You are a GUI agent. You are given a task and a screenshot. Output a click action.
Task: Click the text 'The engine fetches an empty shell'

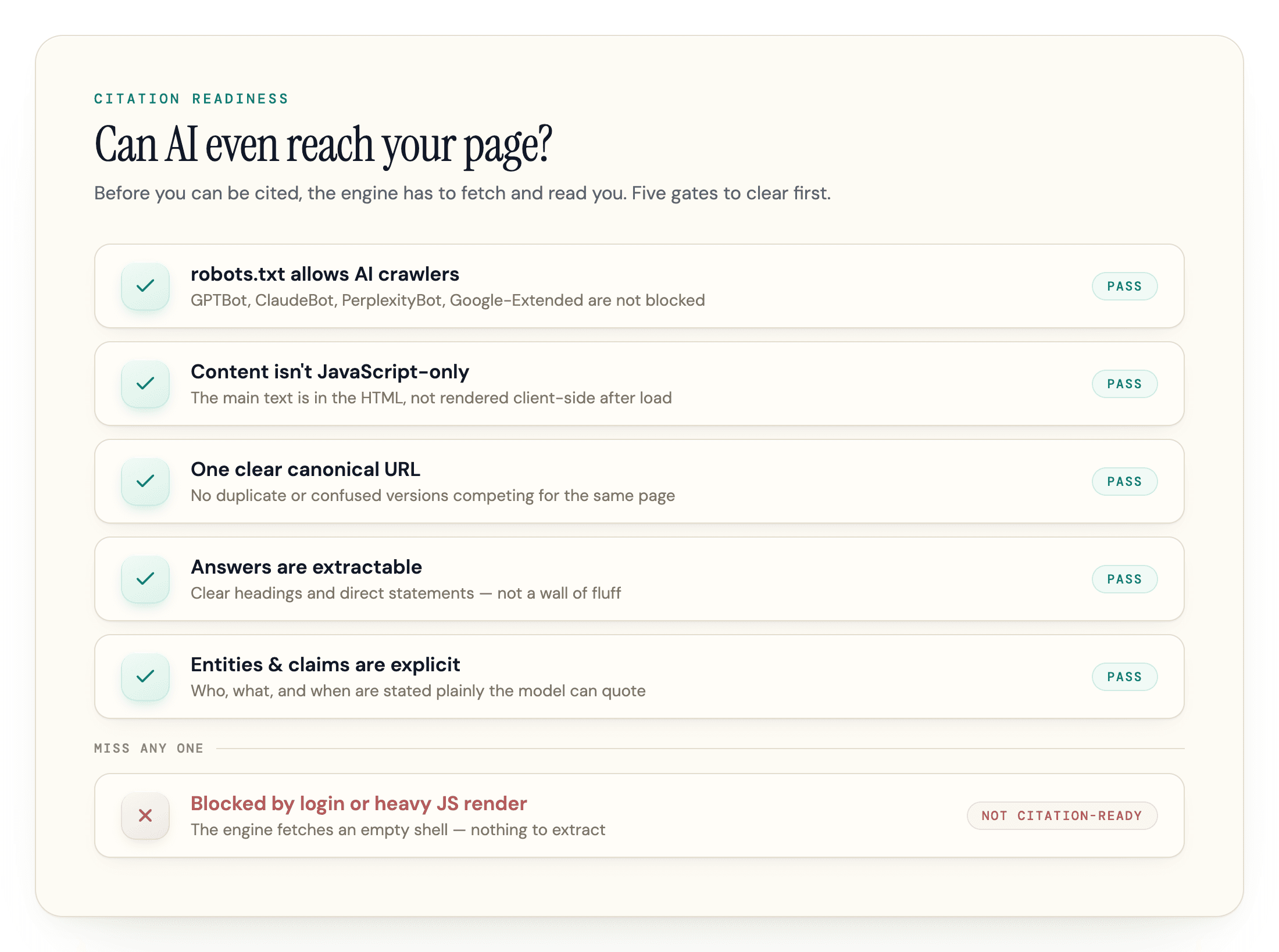tap(319, 829)
